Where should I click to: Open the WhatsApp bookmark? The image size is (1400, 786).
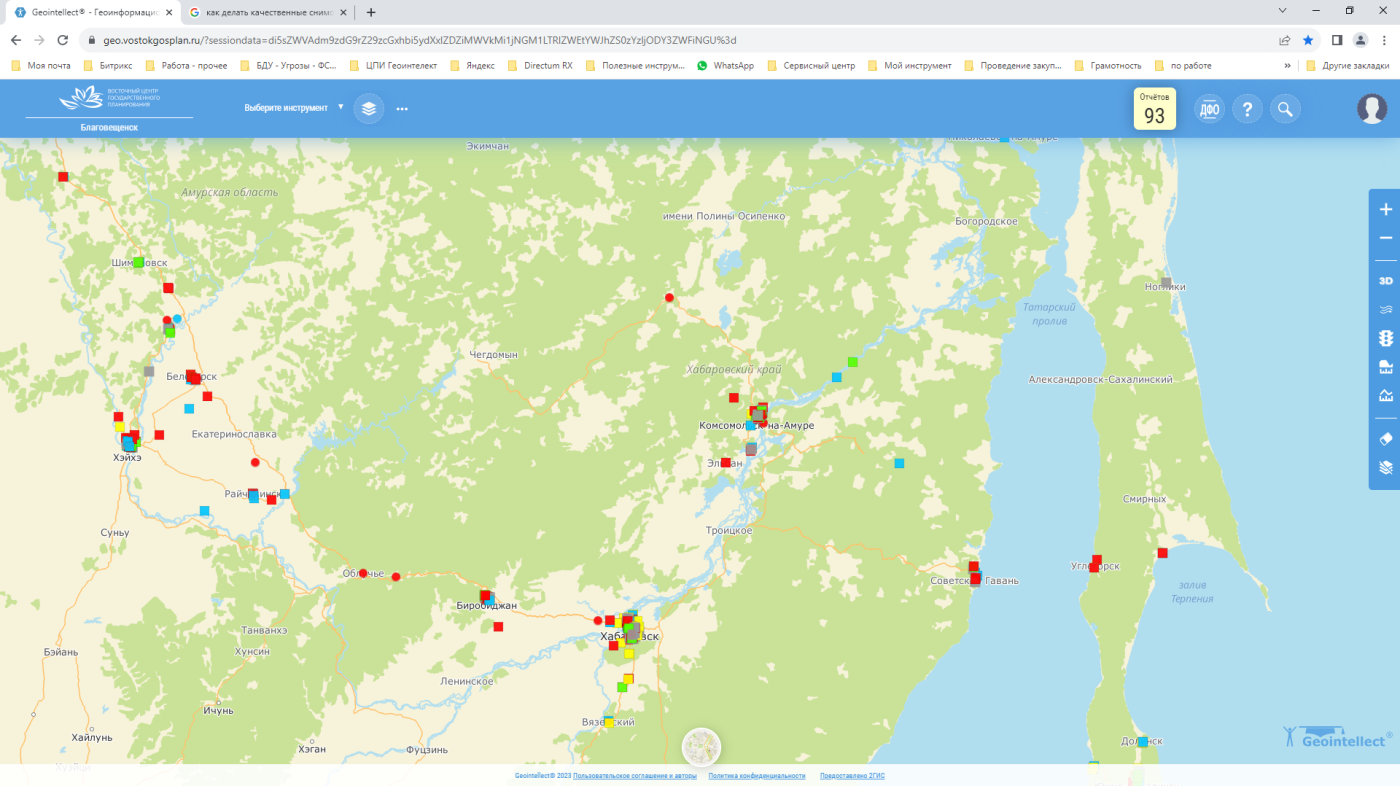(x=725, y=65)
